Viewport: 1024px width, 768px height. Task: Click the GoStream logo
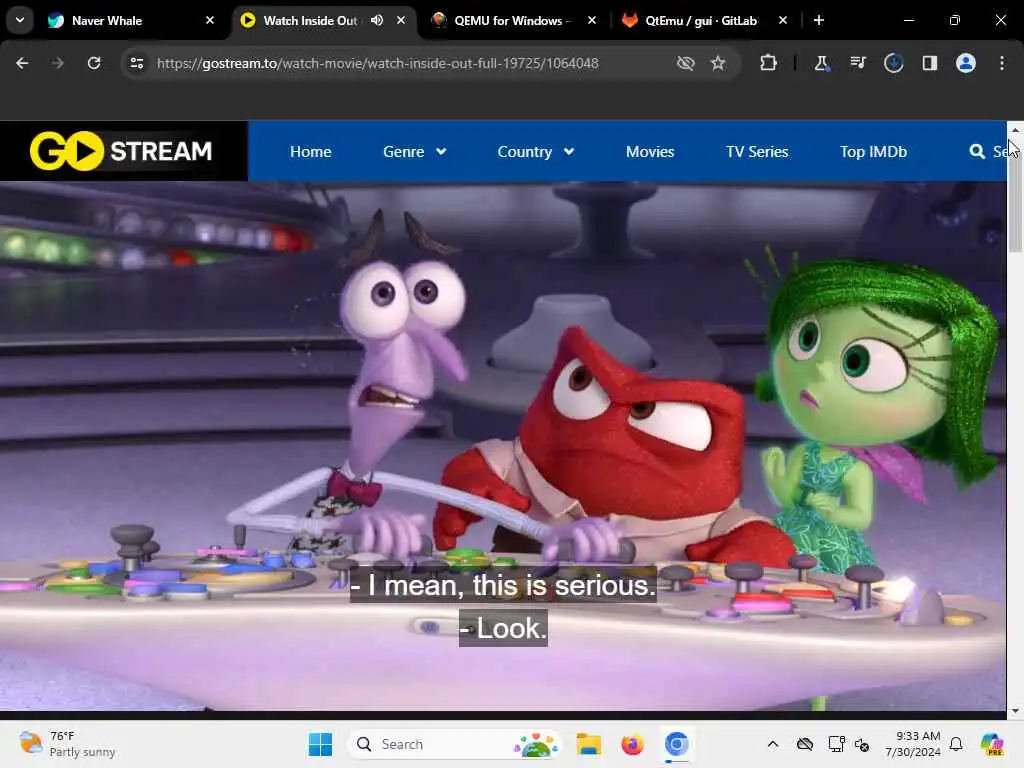pyautogui.click(x=121, y=151)
